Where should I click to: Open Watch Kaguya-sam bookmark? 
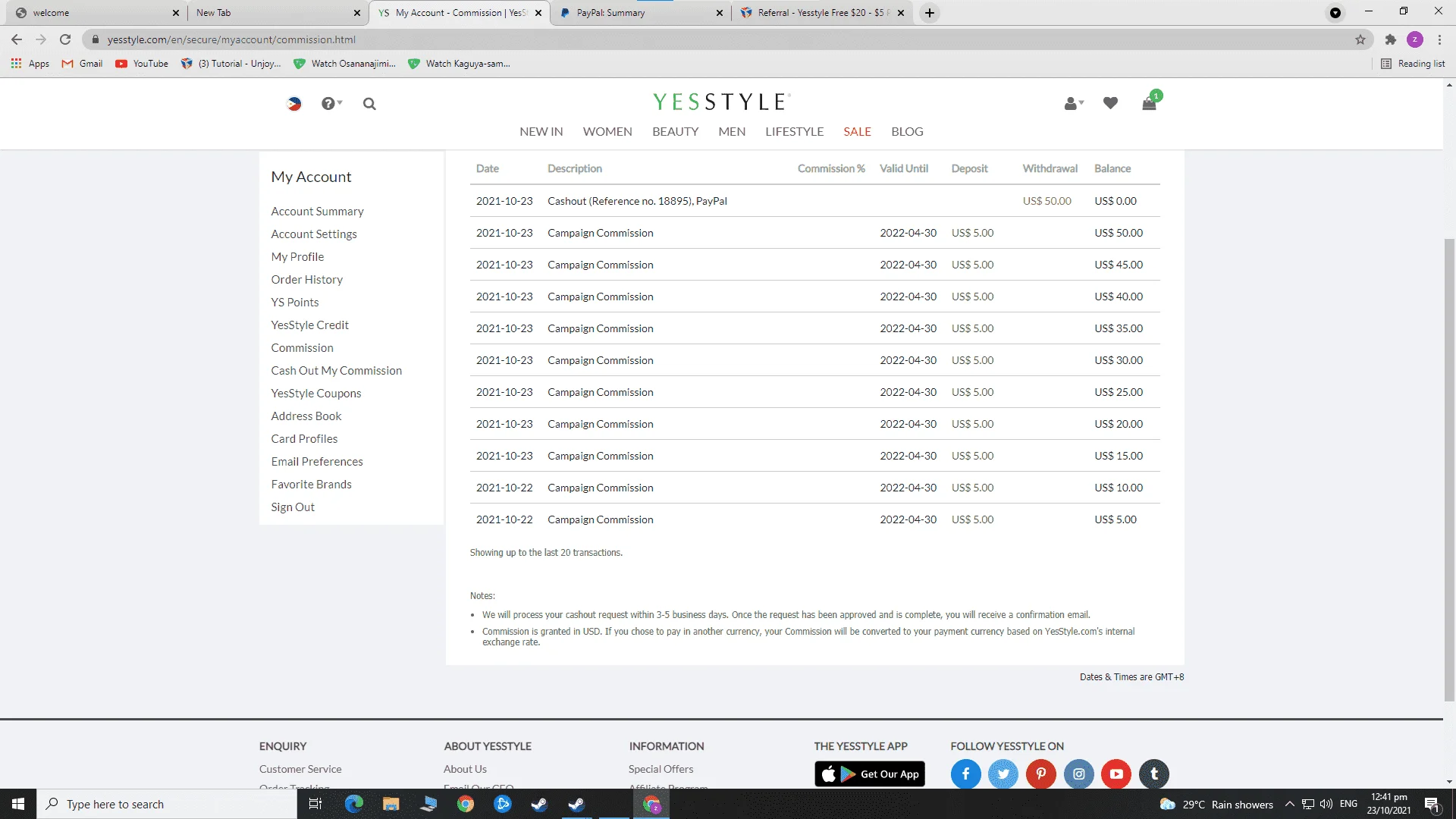(x=459, y=64)
